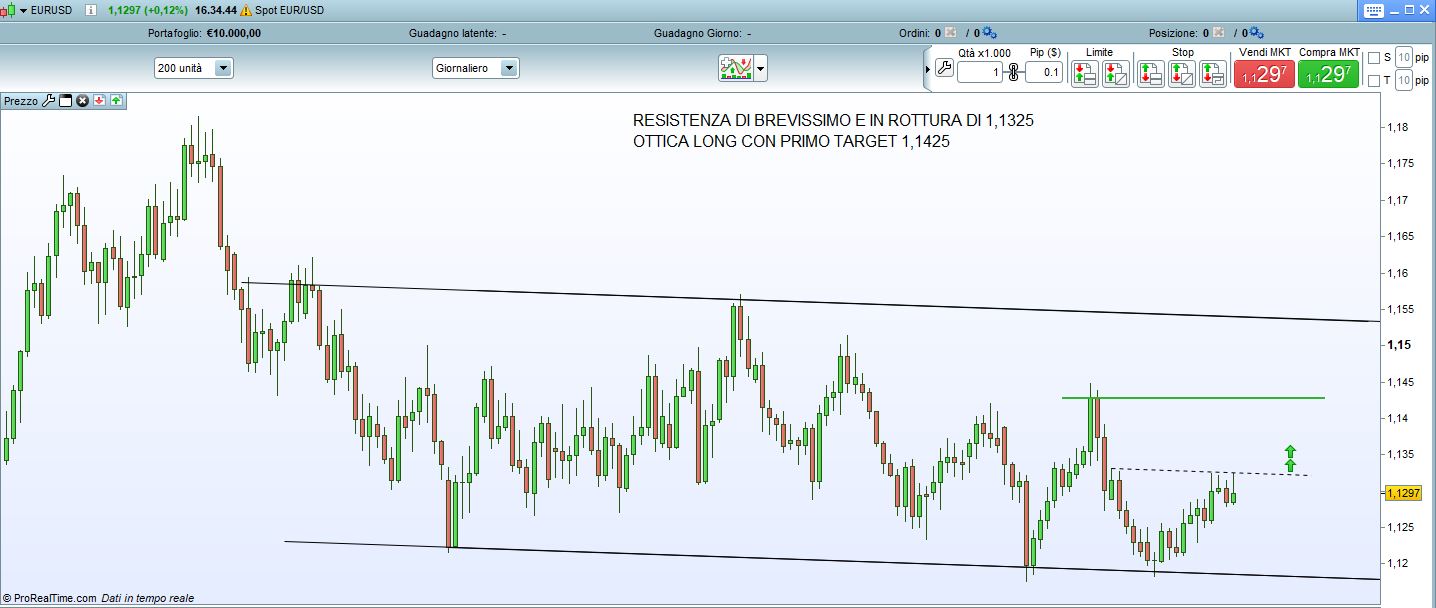The height and width of the screenshot is (608, 1436).
Task: Click the current price tag 1,1297
Action: 1402,493
